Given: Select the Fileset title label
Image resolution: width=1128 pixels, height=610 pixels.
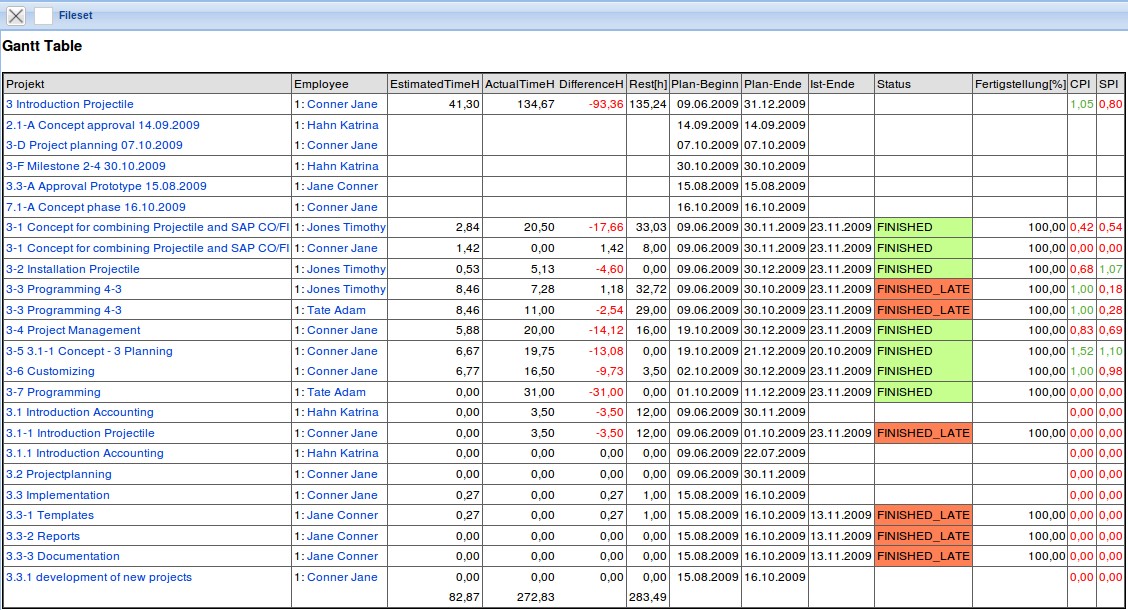Looking at the screenshot, I should pyautogui.click(x=76, y=15).
